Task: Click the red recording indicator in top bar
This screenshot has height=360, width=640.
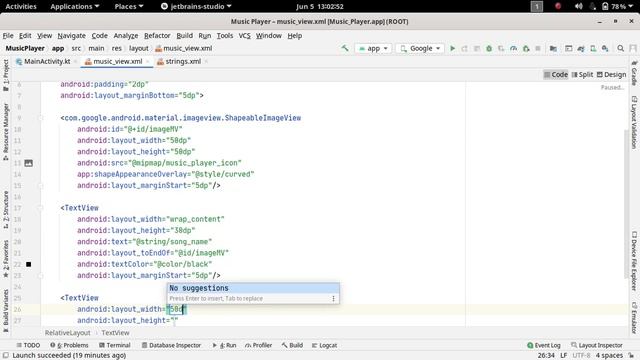Action: tap(558, 6)
